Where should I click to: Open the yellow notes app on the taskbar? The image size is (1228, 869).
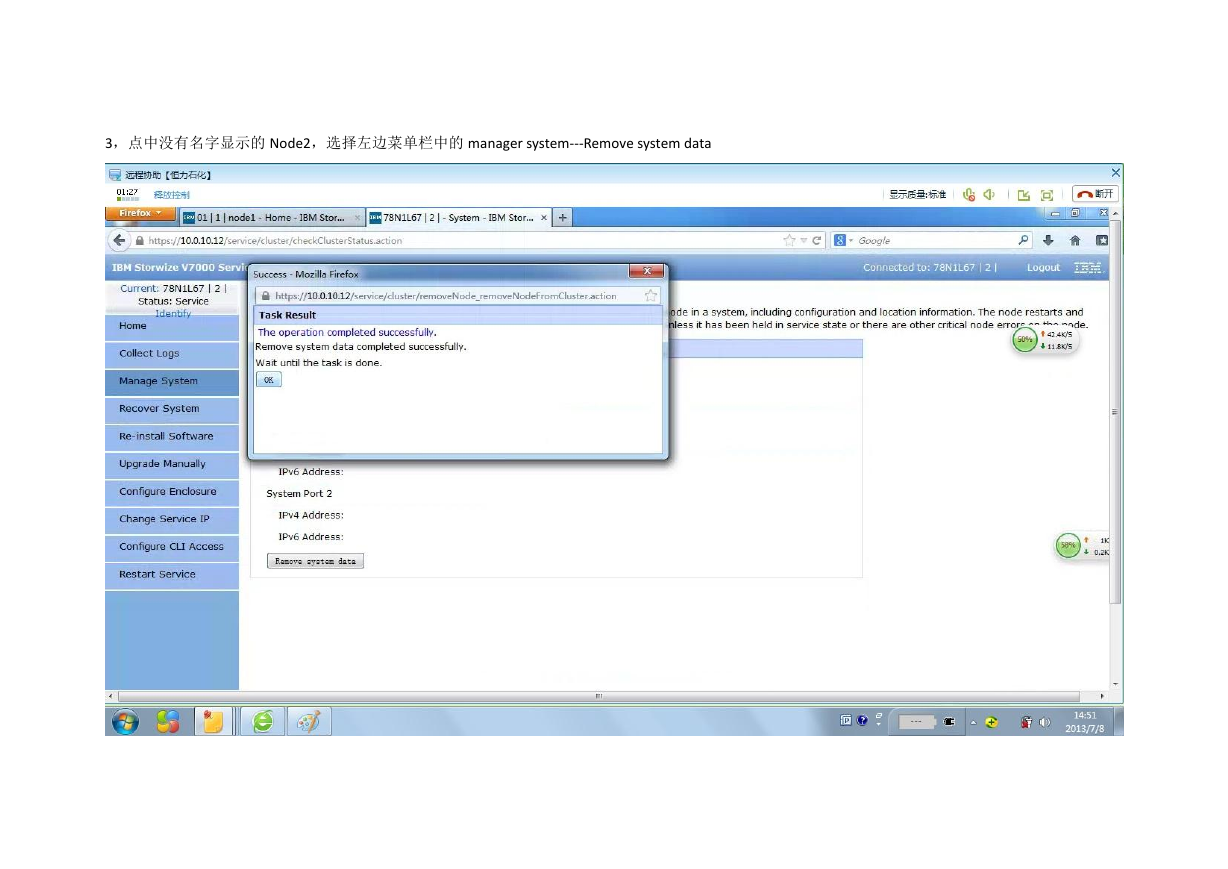pyautogui.click(x=212, y=722)
